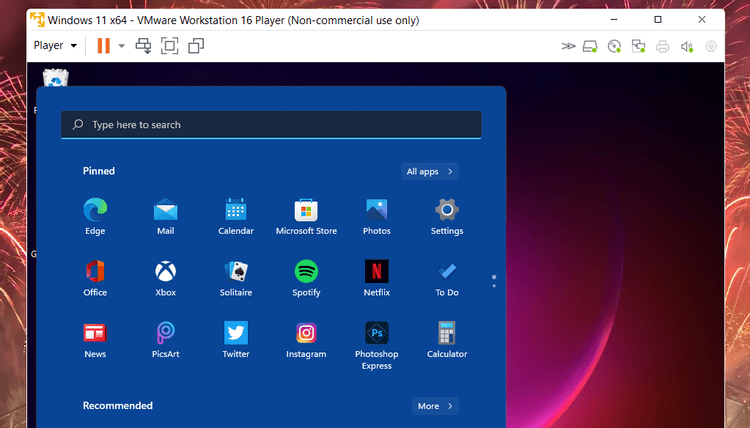
Task: Click the Pinned section heading
Action: coord(99,171)
